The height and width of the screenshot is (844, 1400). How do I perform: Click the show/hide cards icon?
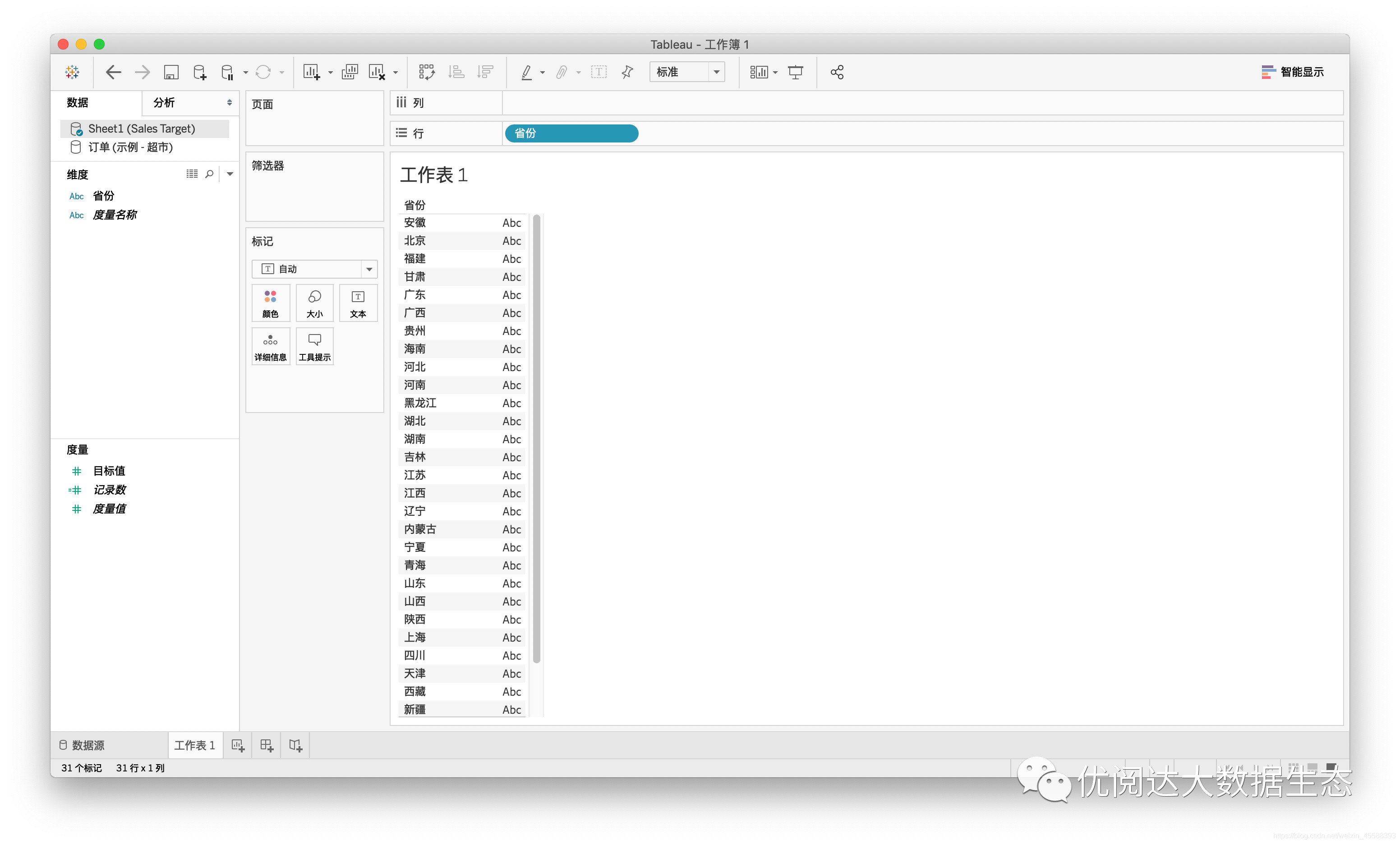click(759, 72)
